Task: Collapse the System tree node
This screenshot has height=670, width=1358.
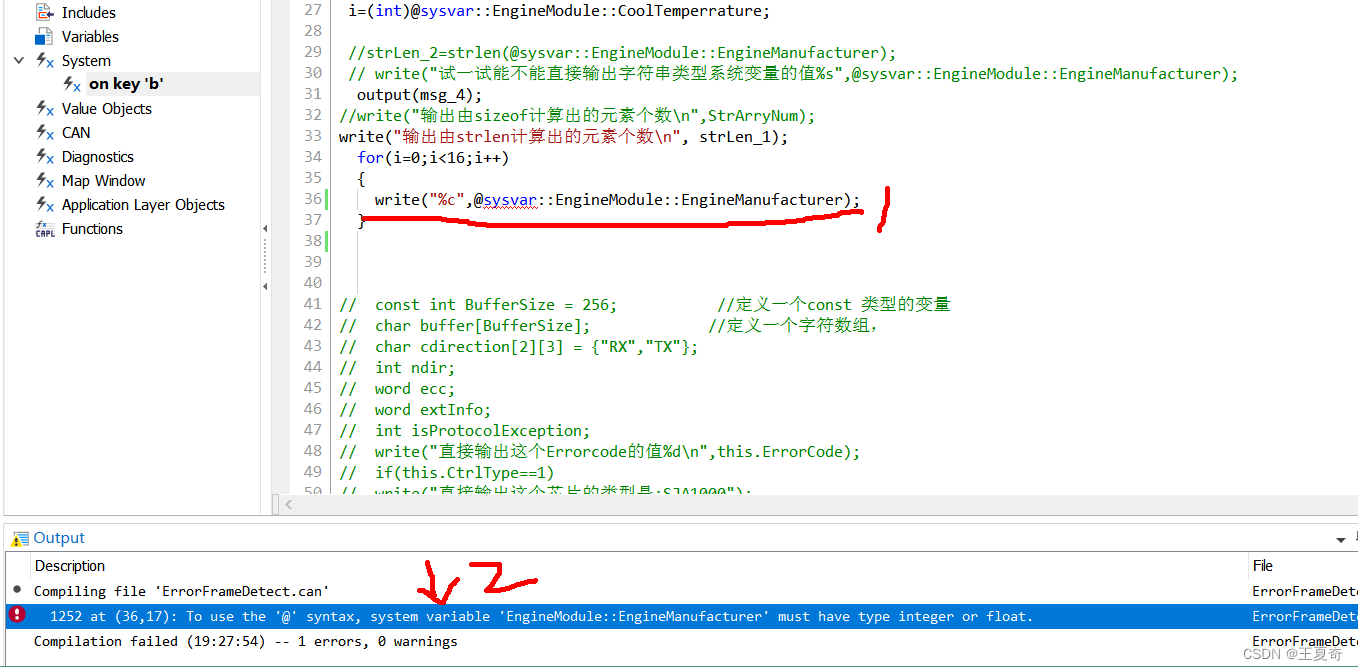Action: 18,61
